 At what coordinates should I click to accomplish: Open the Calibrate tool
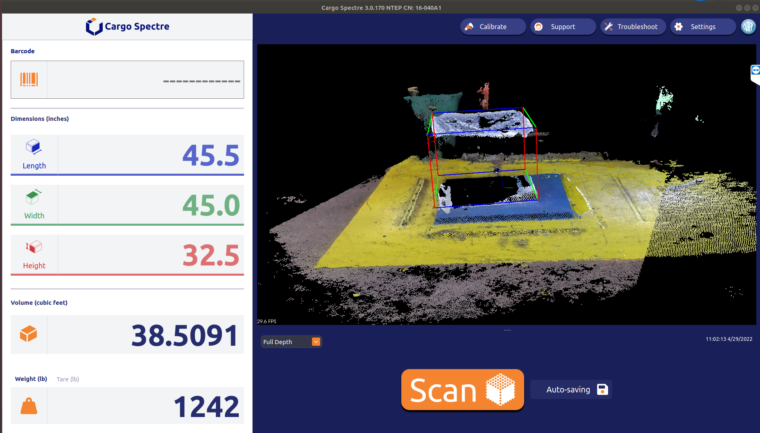point(492,27)
